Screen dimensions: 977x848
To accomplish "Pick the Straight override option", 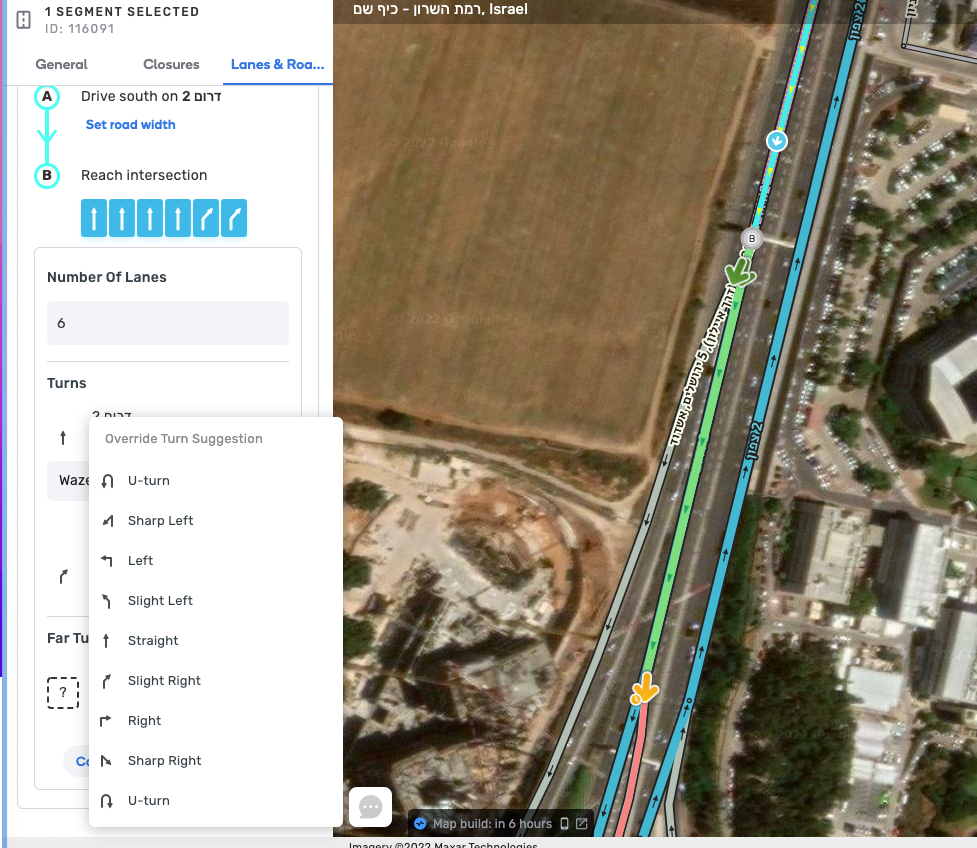I will pos(153,641).
